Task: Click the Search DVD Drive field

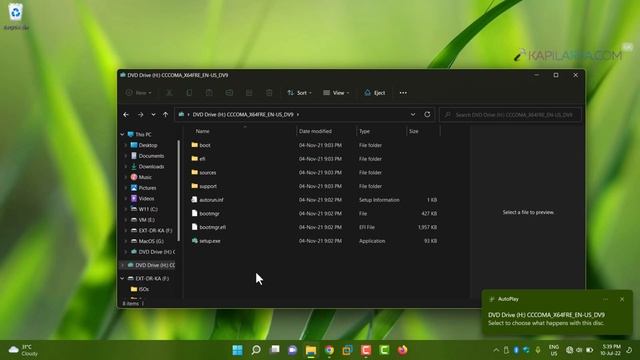Action: pyautogui.click(x=510, y=115)
